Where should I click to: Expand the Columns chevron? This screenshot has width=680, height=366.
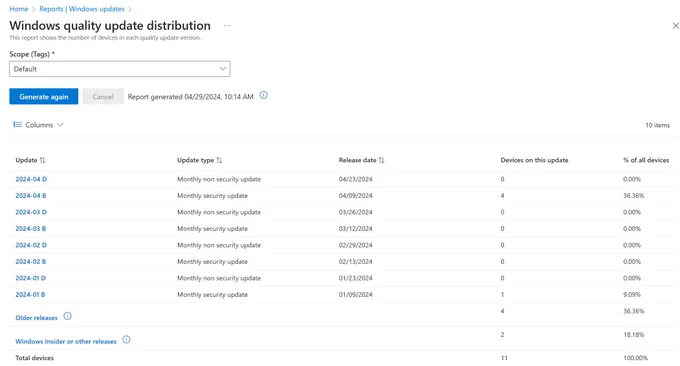[60, 124]
